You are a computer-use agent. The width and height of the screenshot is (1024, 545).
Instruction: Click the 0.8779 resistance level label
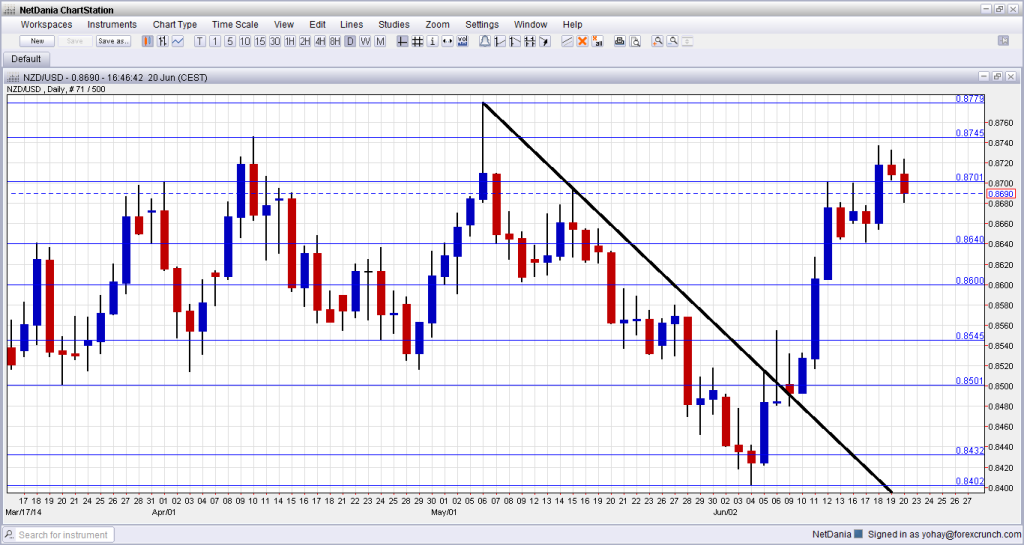pyautogui.click(x=970, y=99)
